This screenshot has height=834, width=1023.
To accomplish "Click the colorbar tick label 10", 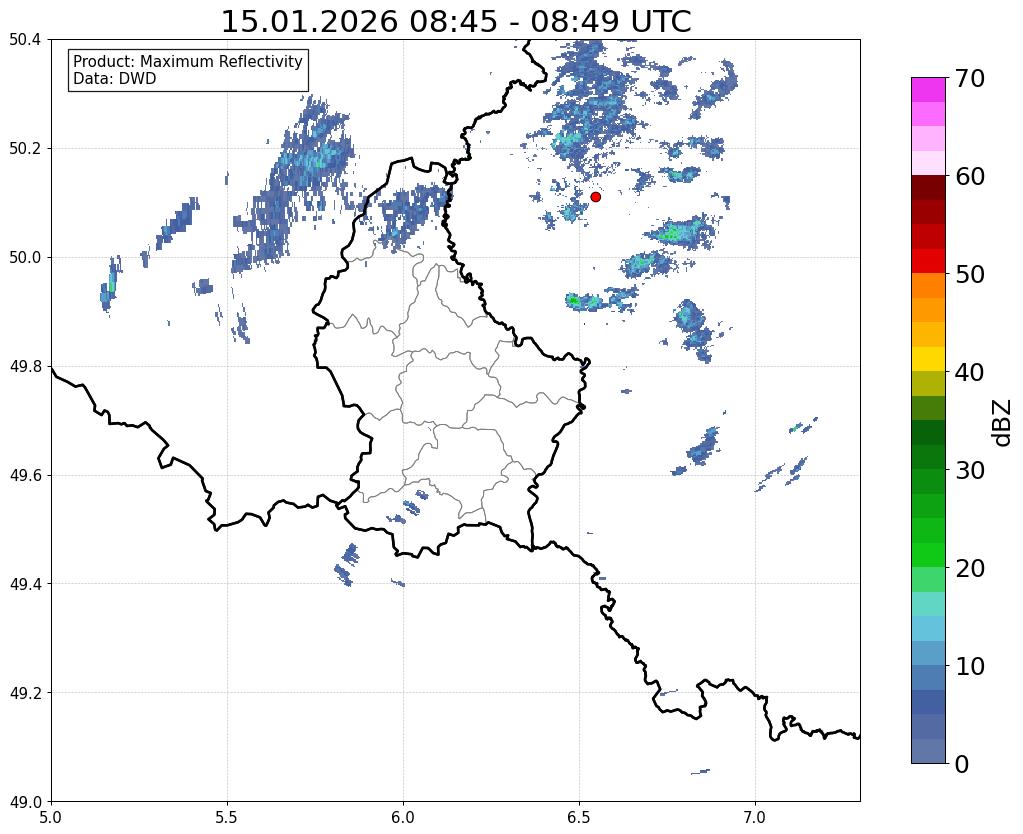I will [970, 666].
